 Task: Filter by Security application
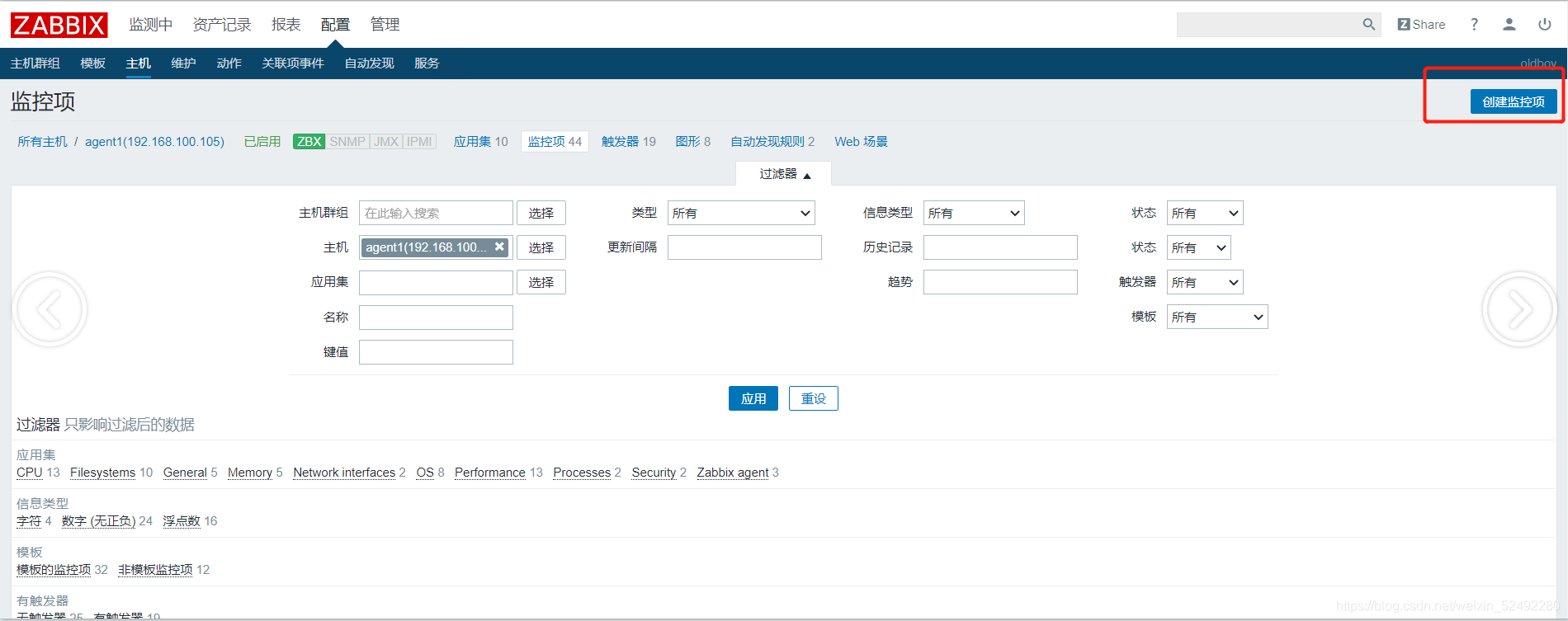pyautogui.click(x=654, y=473)
